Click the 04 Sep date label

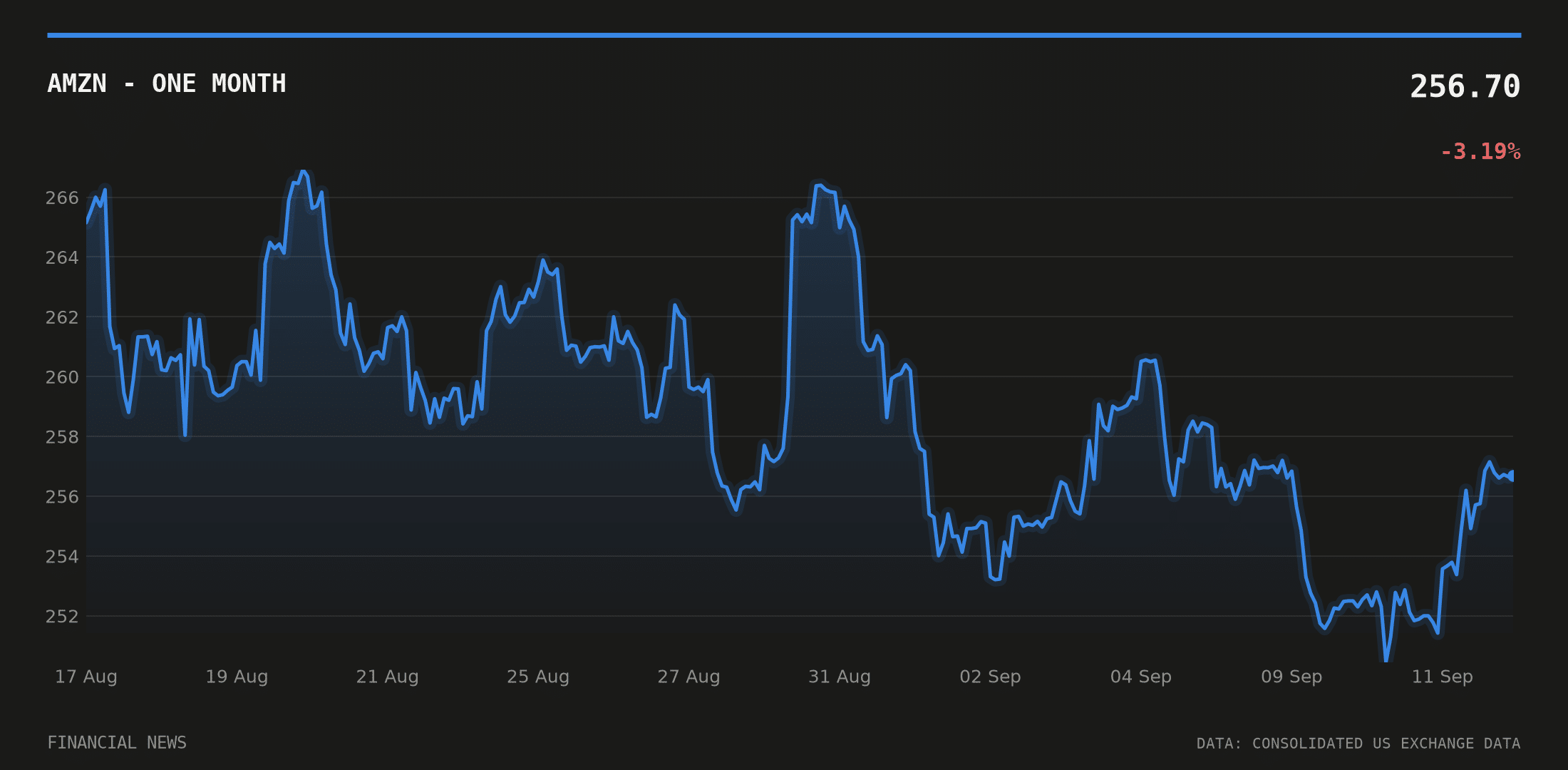coord(1141,677)
